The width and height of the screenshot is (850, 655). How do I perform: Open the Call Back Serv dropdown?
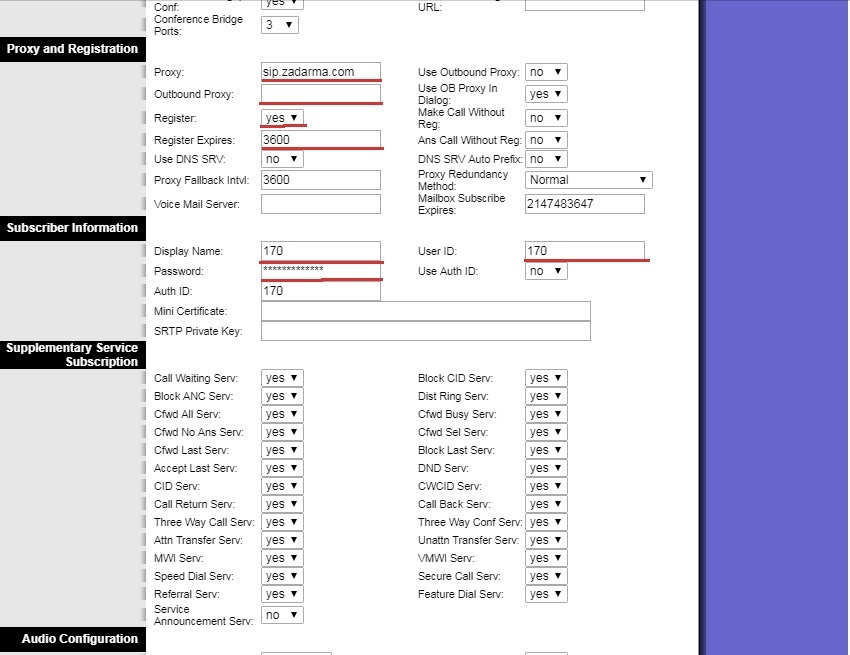click(546, 504)
